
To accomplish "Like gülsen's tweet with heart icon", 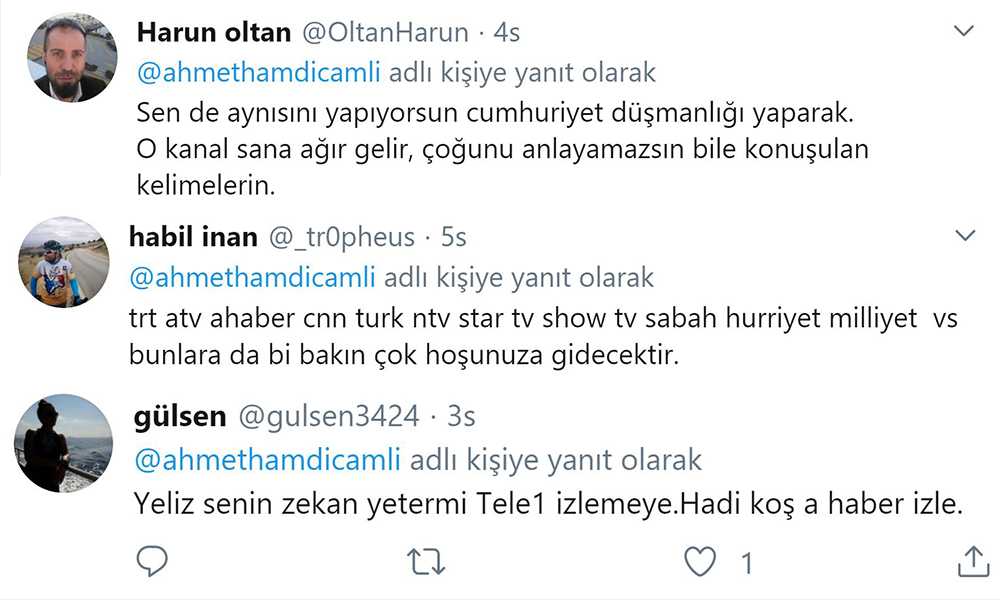I will 701,562.
